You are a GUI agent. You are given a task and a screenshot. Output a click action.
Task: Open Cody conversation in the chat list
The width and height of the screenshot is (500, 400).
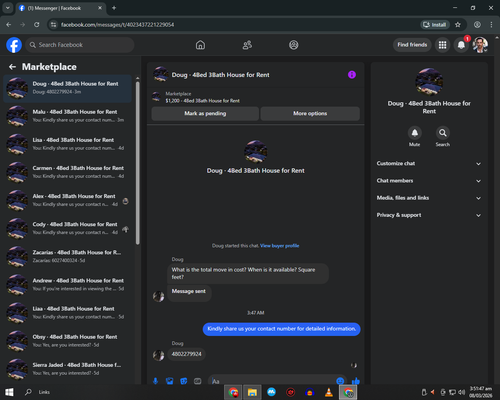67,229
